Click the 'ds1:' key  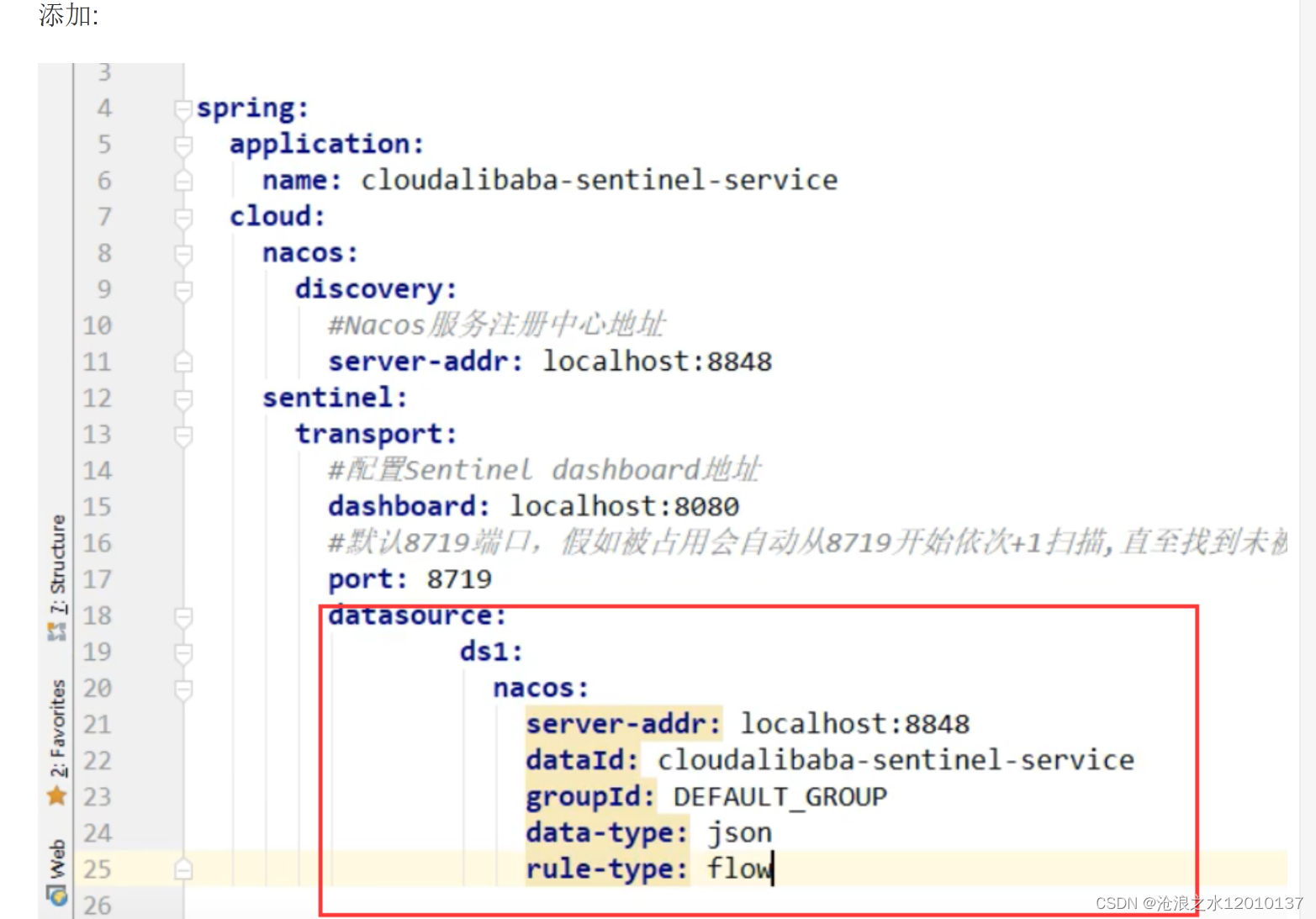coord(491,652)
